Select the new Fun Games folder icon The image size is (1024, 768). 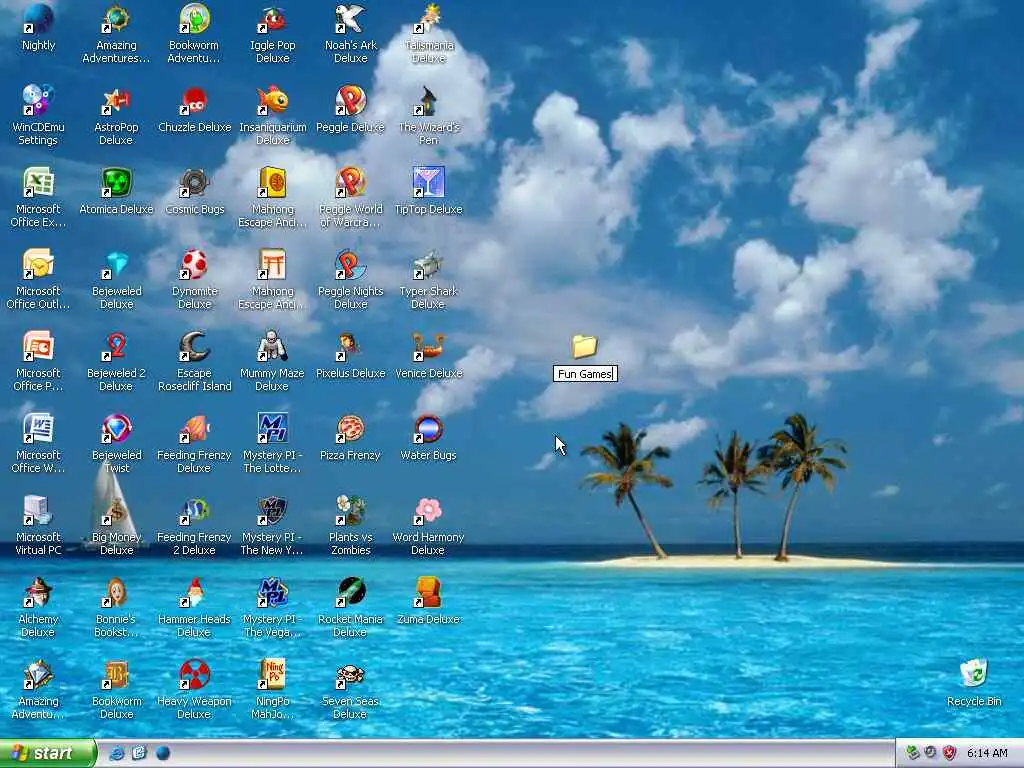pos(584,347)
